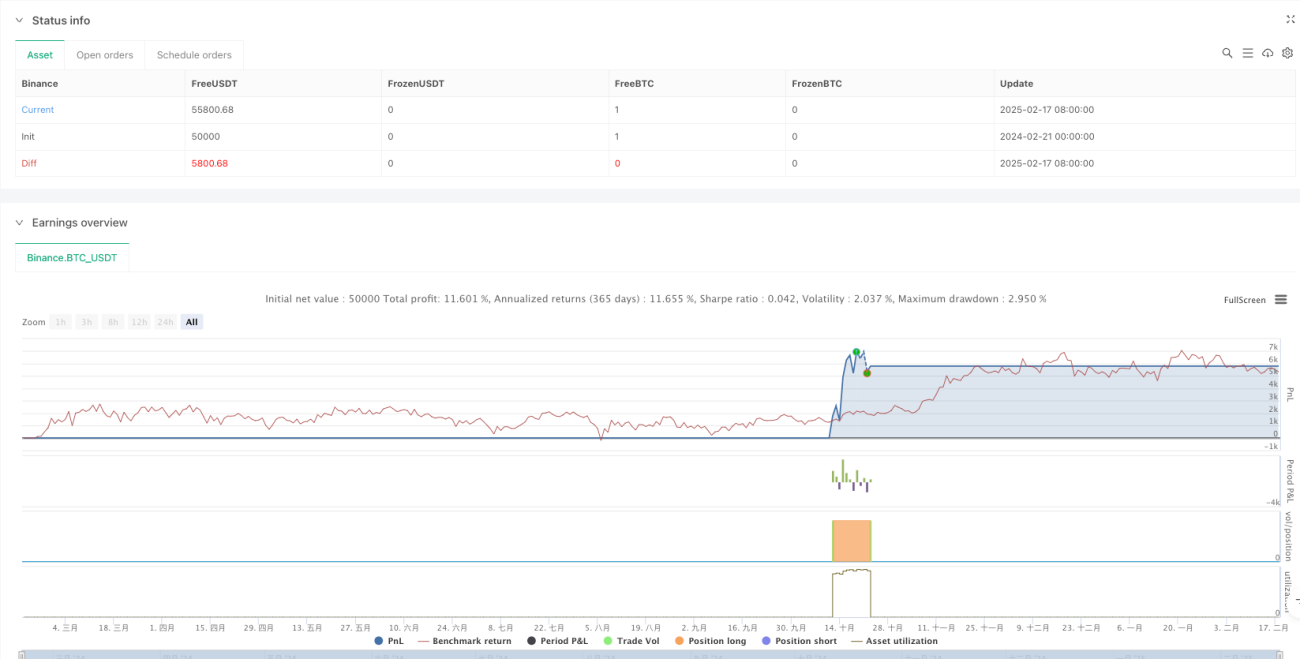1300x659 pixels.
Task: Switch to the Schedule orders tab
Action: tap(194, 55)
